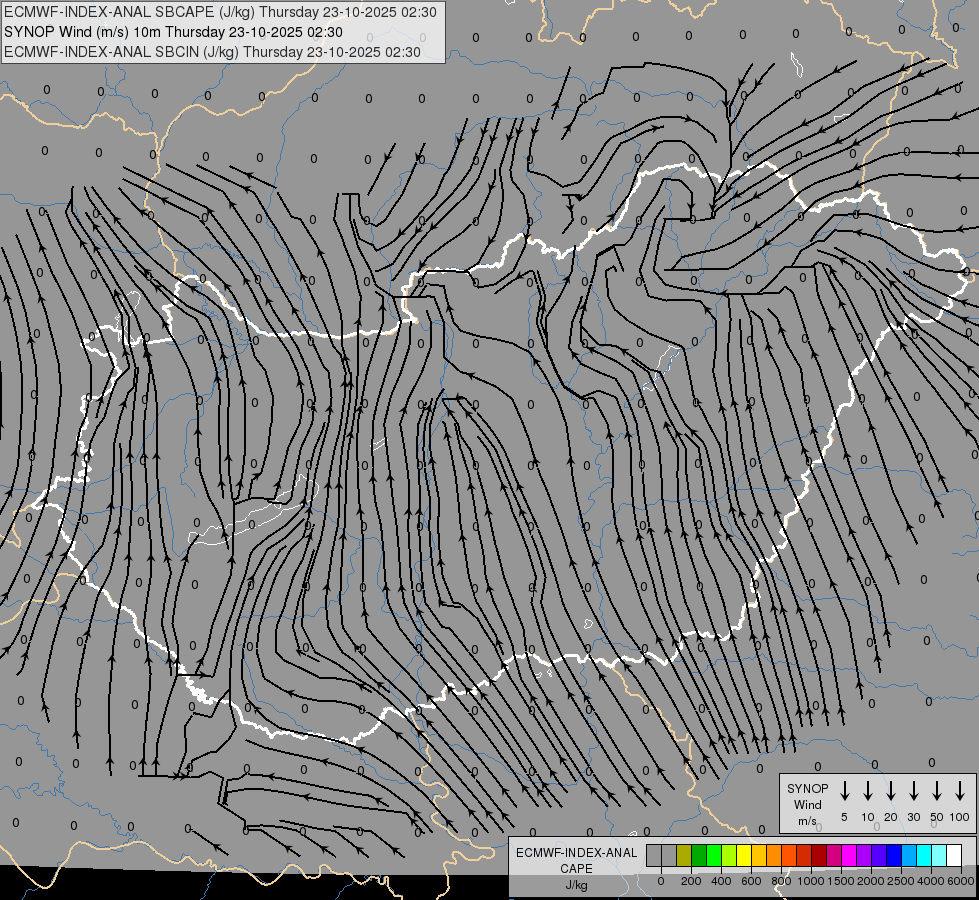The width and height of the screenshot is (979, 900).
Task: Click the 10 m/s wind arrow in legend
Action: [x=868, y=791]
